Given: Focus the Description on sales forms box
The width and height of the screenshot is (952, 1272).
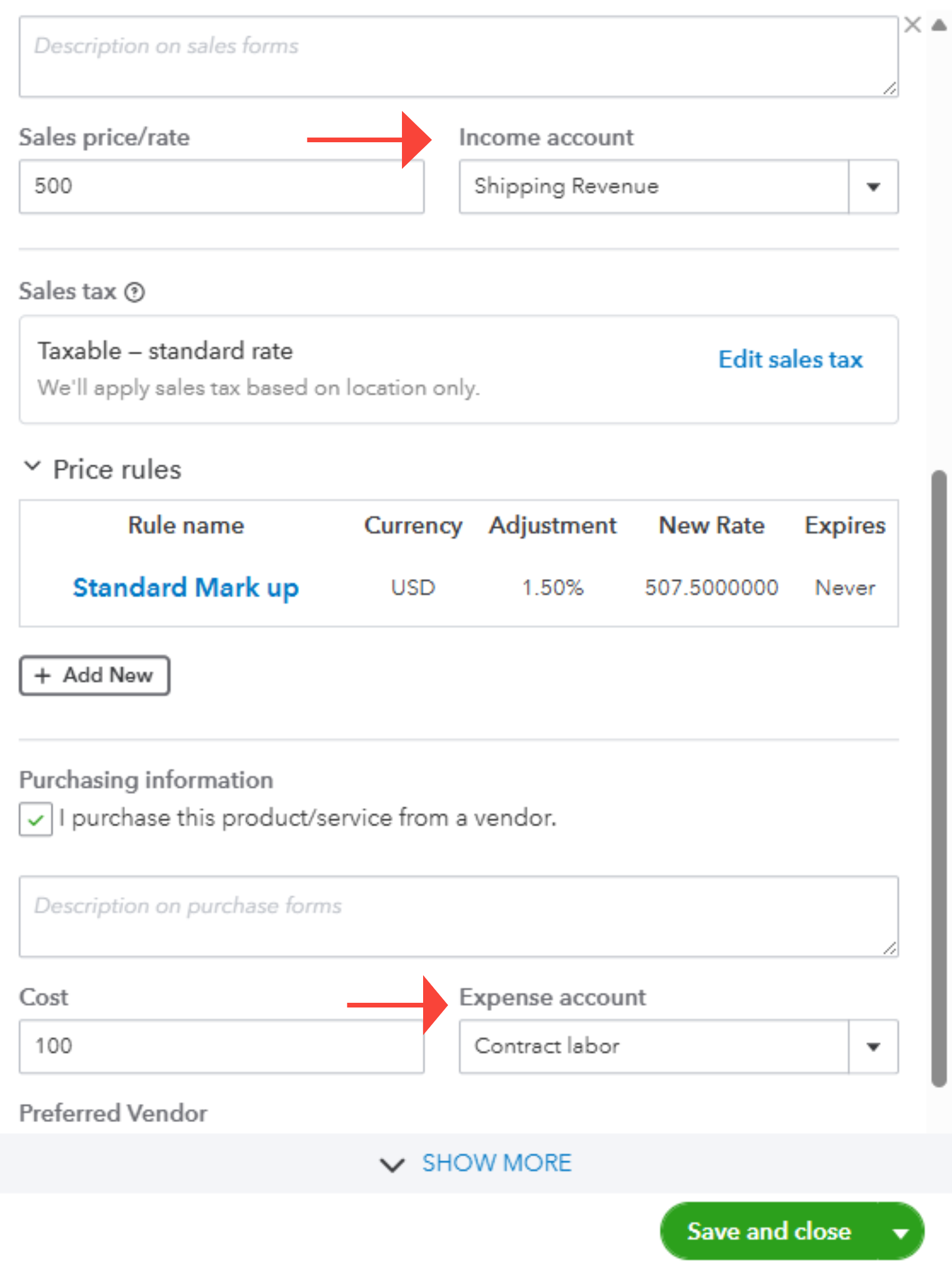Looking at the screenshot, I should tap(458, 57).
